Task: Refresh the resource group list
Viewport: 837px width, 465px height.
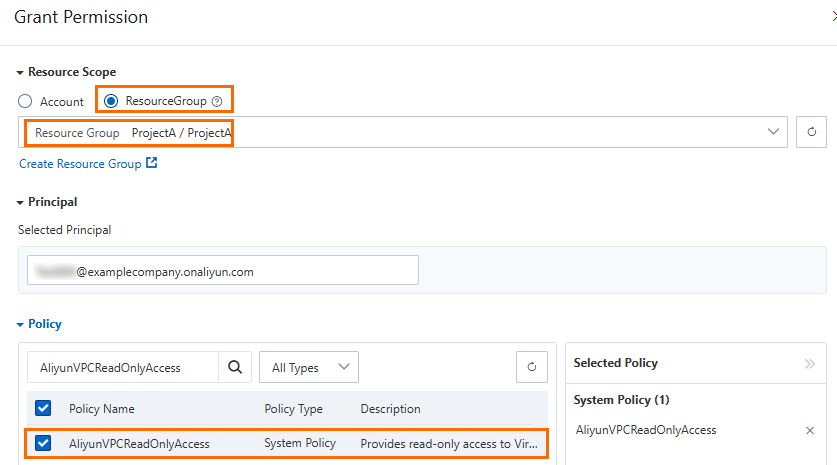Action: pos(811,132)
